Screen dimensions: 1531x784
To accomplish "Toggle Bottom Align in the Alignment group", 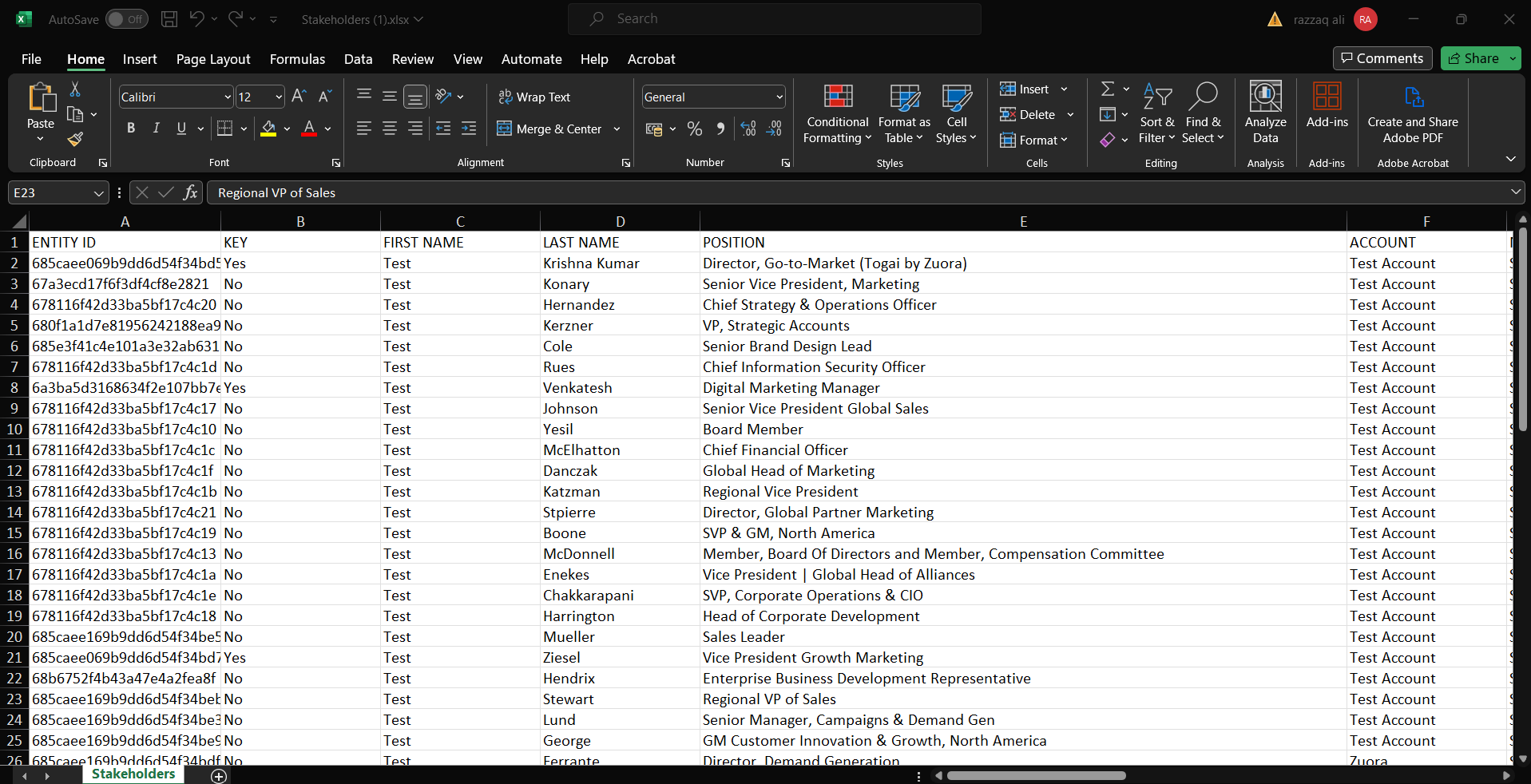I will [414, 97].
